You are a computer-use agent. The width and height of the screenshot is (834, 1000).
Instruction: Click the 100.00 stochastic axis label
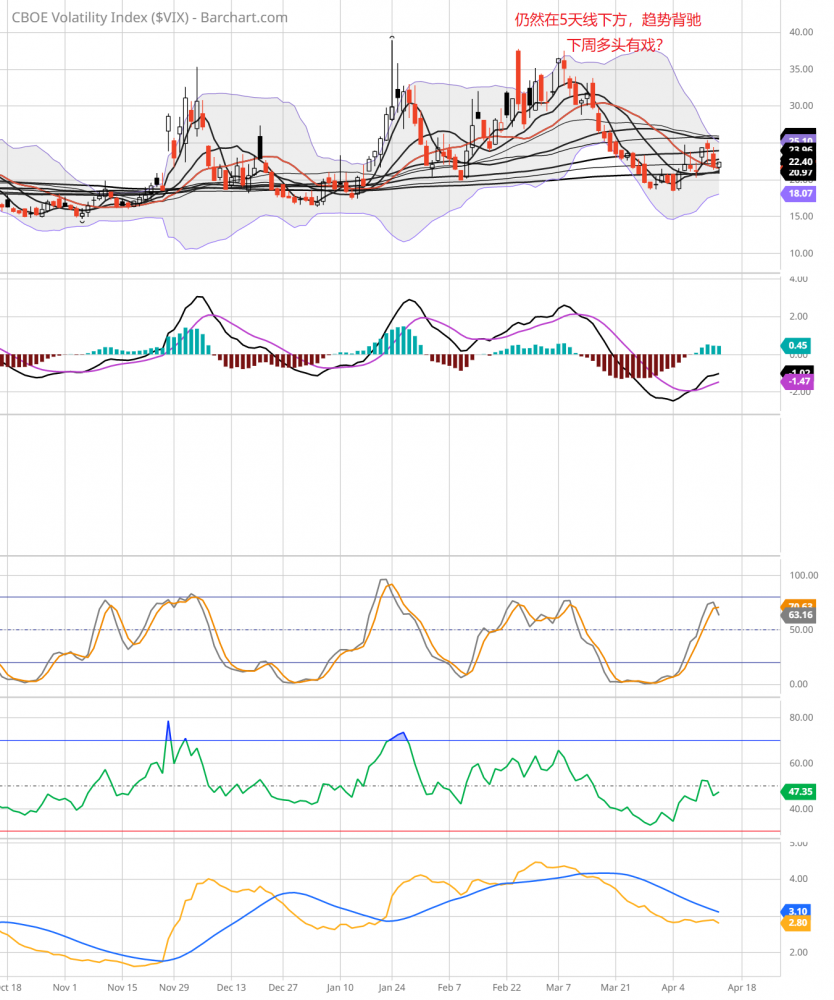(x=803, y=576)
